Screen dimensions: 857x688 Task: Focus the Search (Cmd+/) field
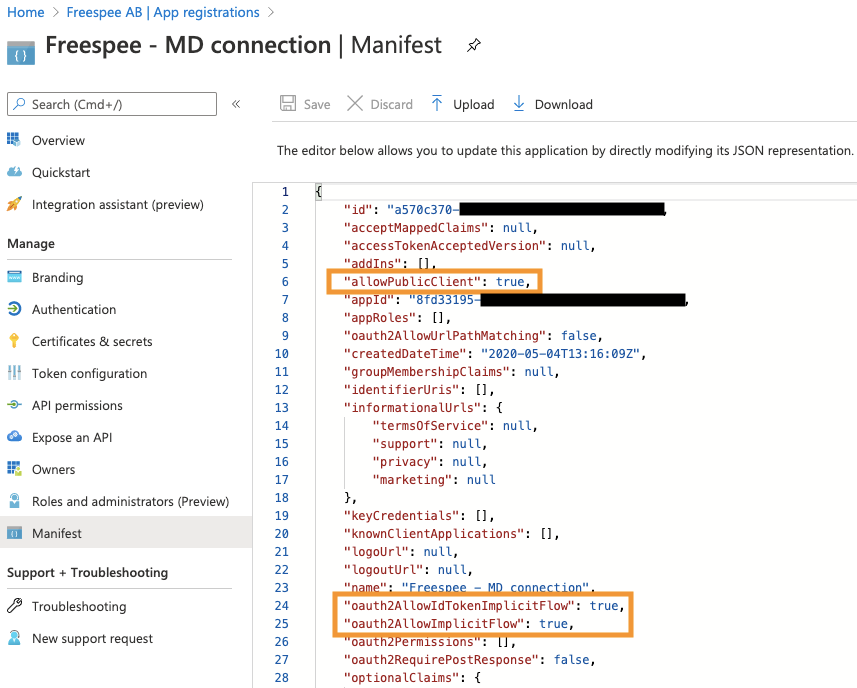(112, 104)
